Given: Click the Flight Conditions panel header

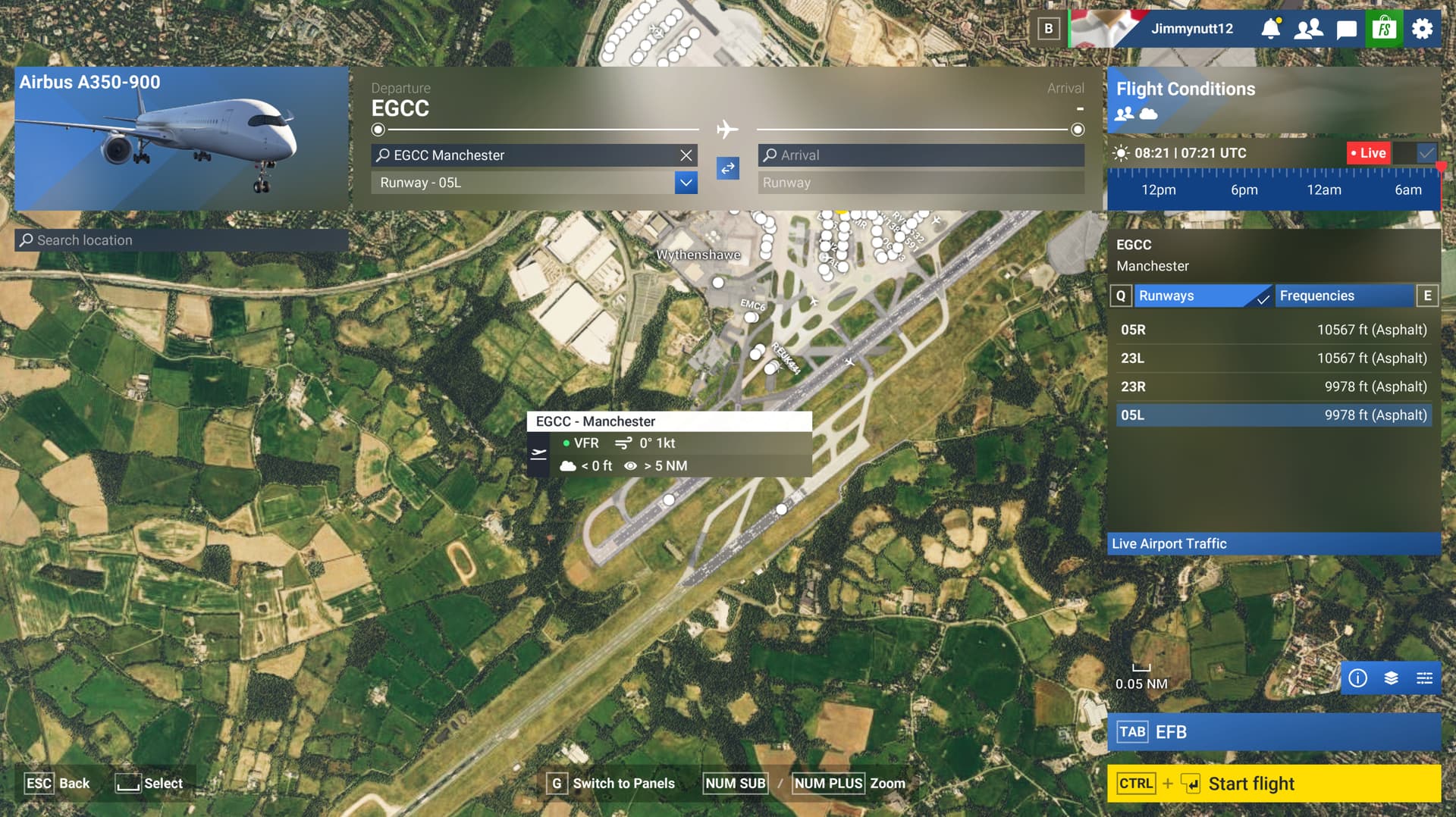Looking at the screenshot, I should tap(1273, 100).
